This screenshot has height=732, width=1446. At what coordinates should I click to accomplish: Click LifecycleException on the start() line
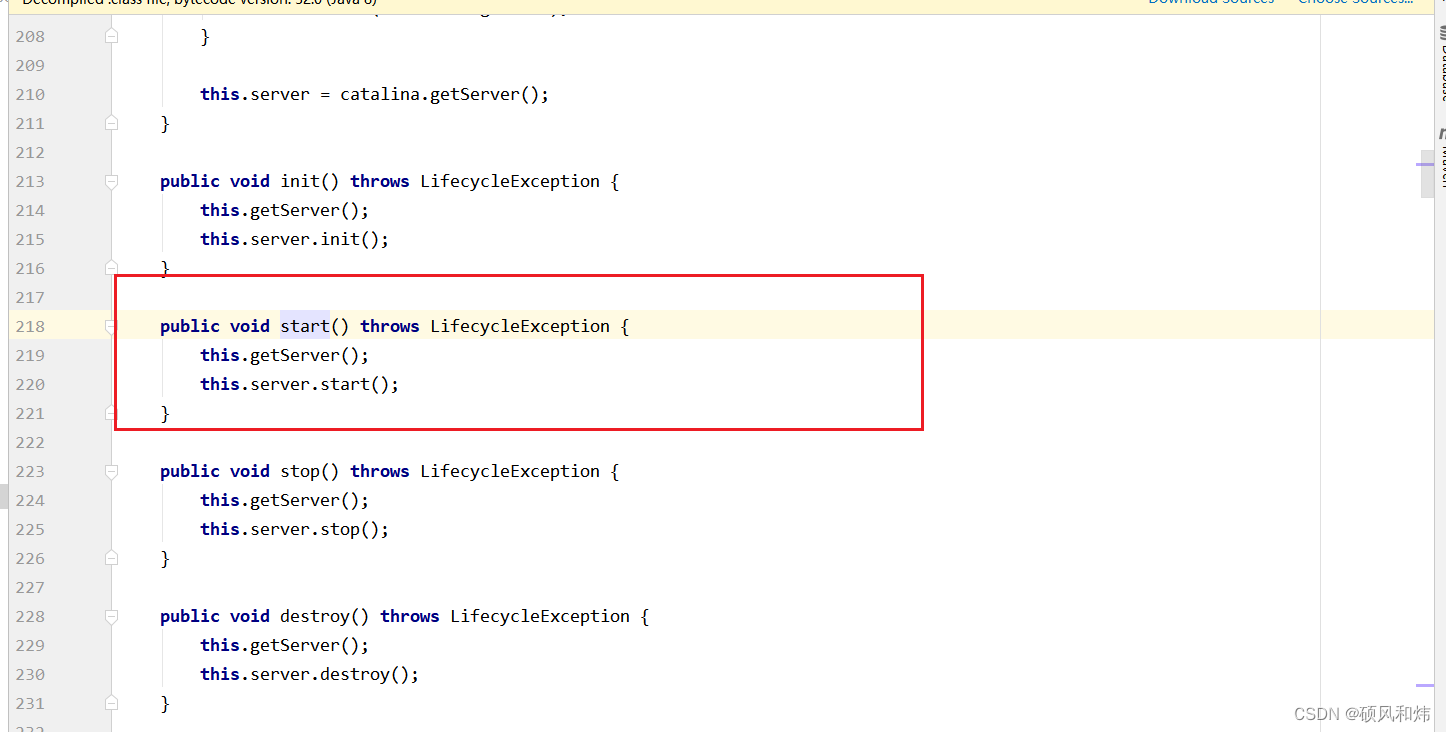click(x=520, y=326)
